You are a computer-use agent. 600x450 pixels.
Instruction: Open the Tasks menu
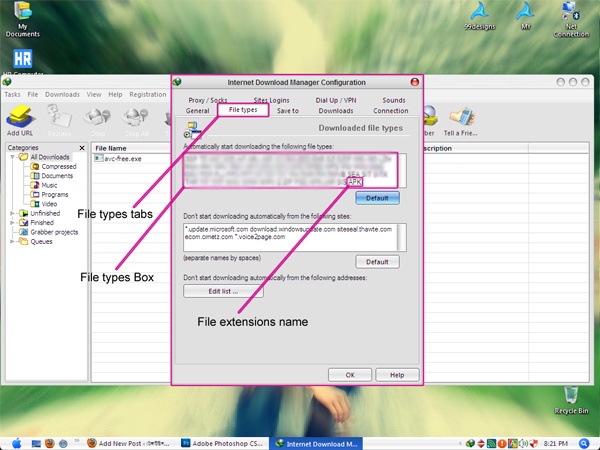point(12,94)
